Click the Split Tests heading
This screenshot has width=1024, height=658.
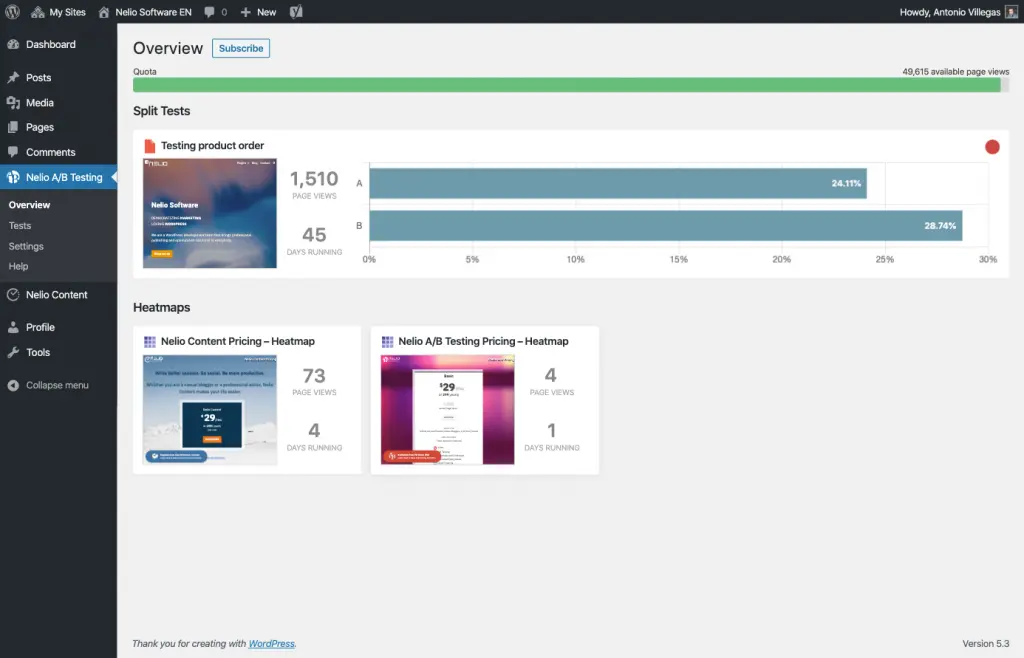click(x=162, y=111)
